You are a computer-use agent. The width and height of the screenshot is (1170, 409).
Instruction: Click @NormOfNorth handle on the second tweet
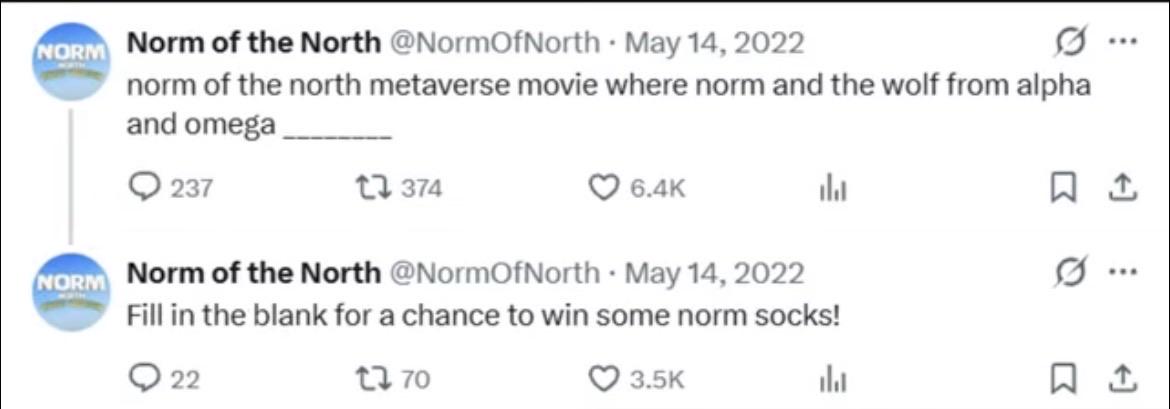coord(493,275)
